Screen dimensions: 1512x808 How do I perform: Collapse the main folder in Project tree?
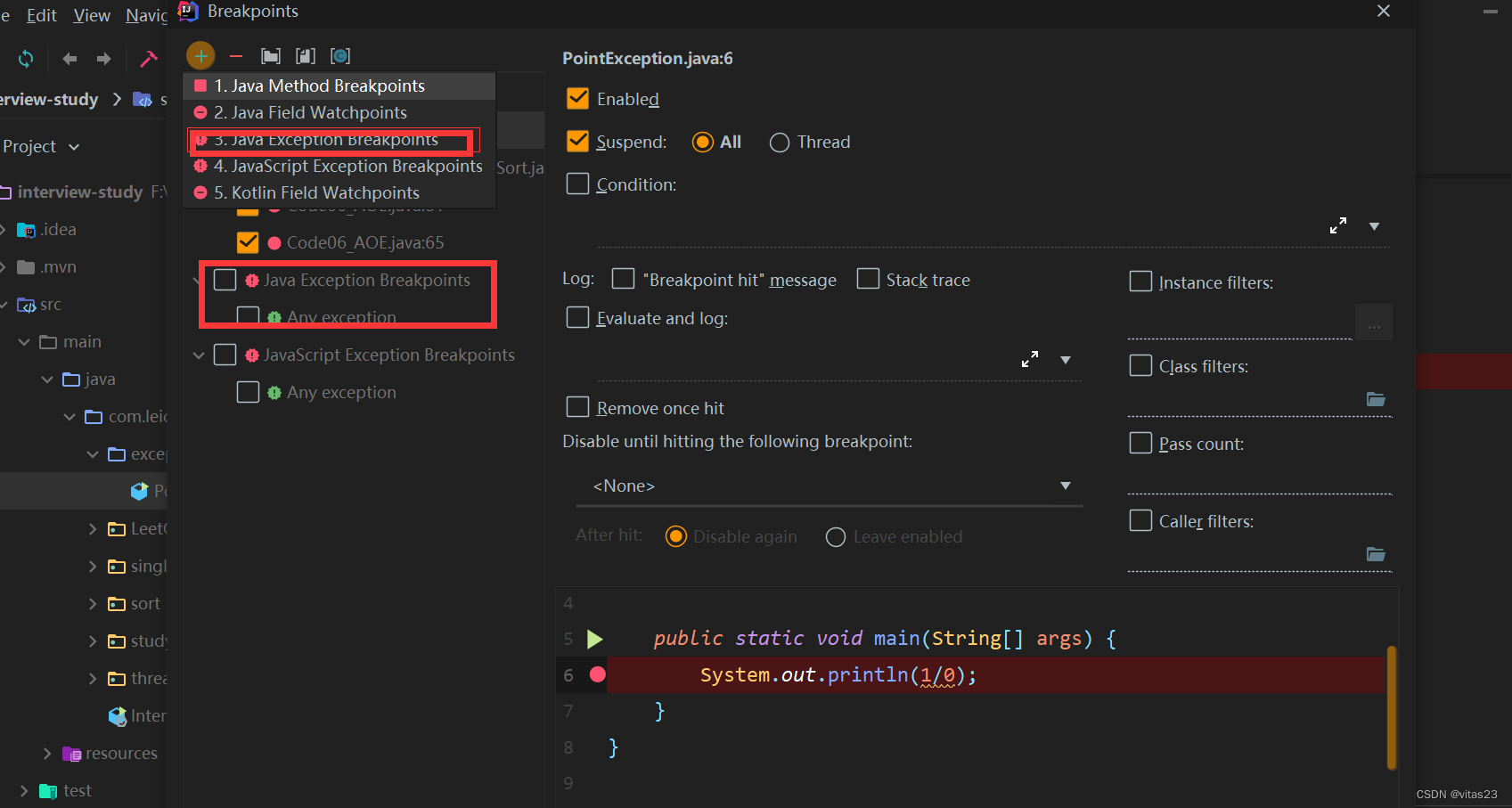[24, 342]
